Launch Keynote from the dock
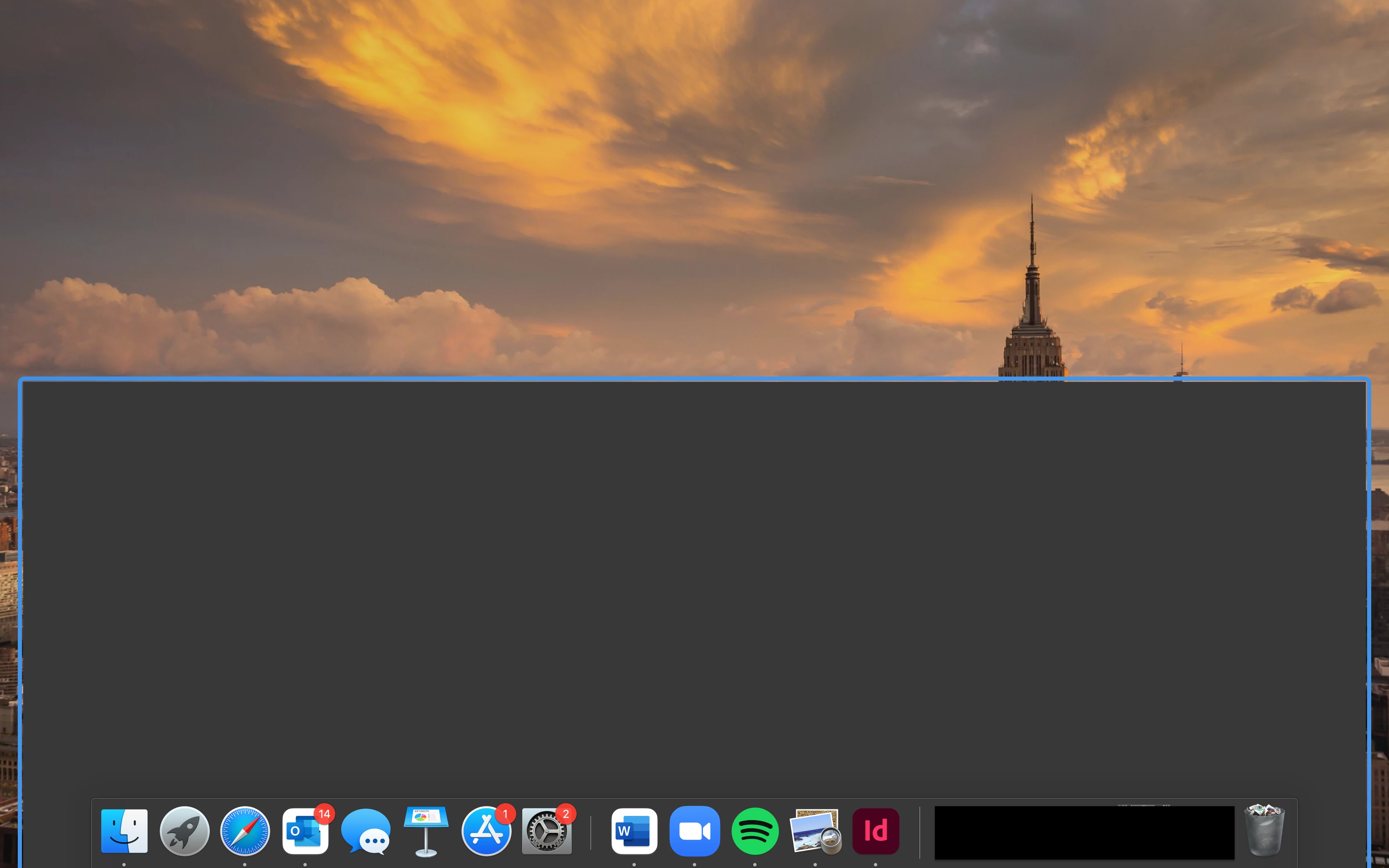This screenshot has height=868, width=1389. pyautogui.click(x=426, y=831)
